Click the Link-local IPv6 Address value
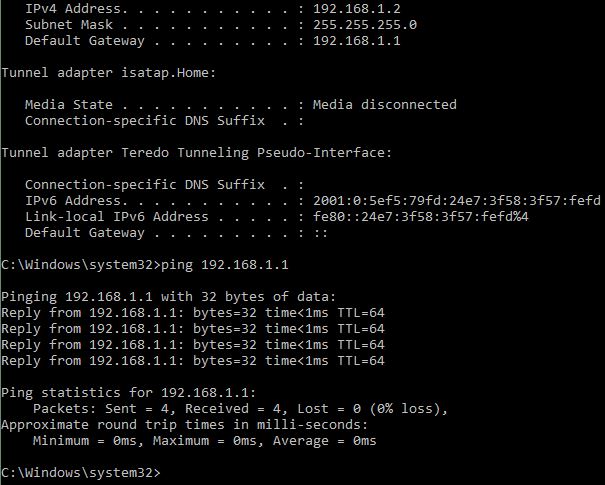The width and height of the screenshot is (605, 485). (420, 217)
